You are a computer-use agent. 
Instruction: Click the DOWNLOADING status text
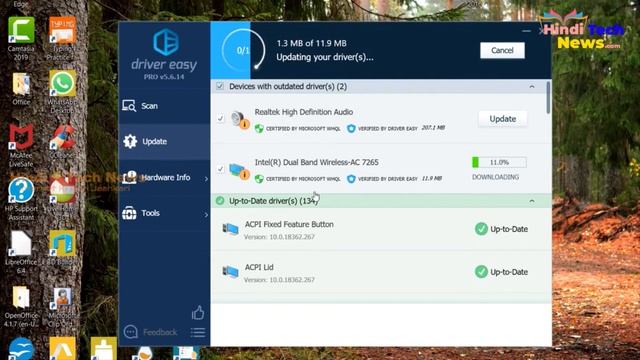[496, 177]
